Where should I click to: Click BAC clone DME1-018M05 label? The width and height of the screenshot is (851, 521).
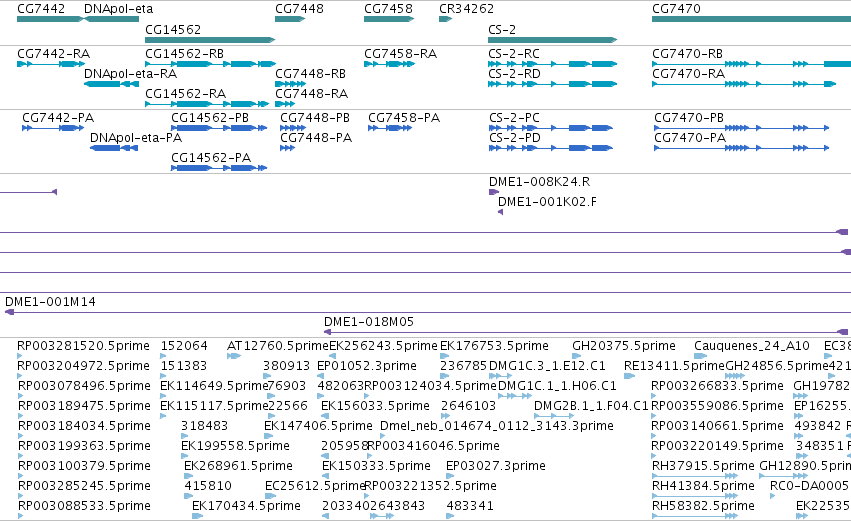(369, 322)
